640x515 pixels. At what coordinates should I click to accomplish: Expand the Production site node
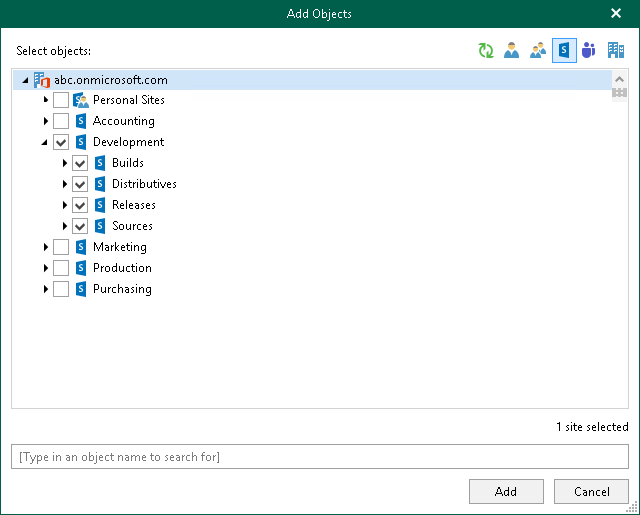(x=45, y=268)
